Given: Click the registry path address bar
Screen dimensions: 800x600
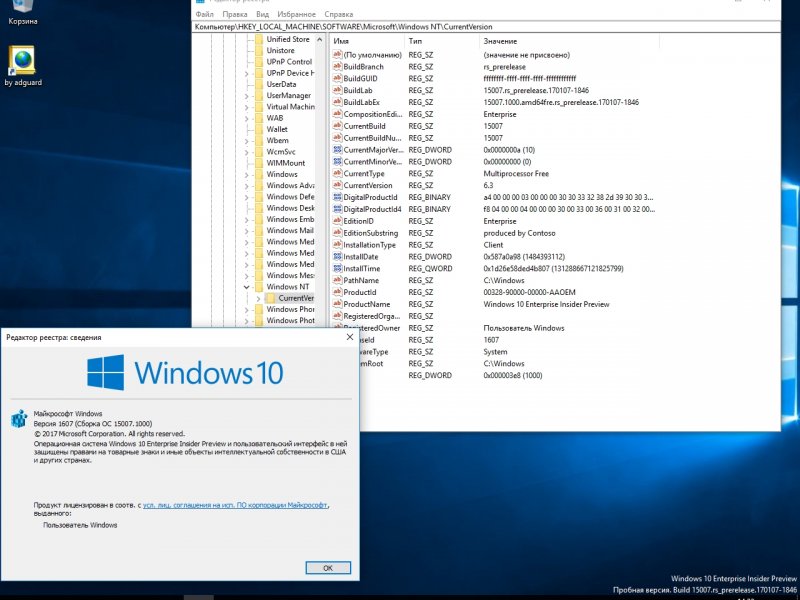Looking at the screenshot, I should [486, 27].
